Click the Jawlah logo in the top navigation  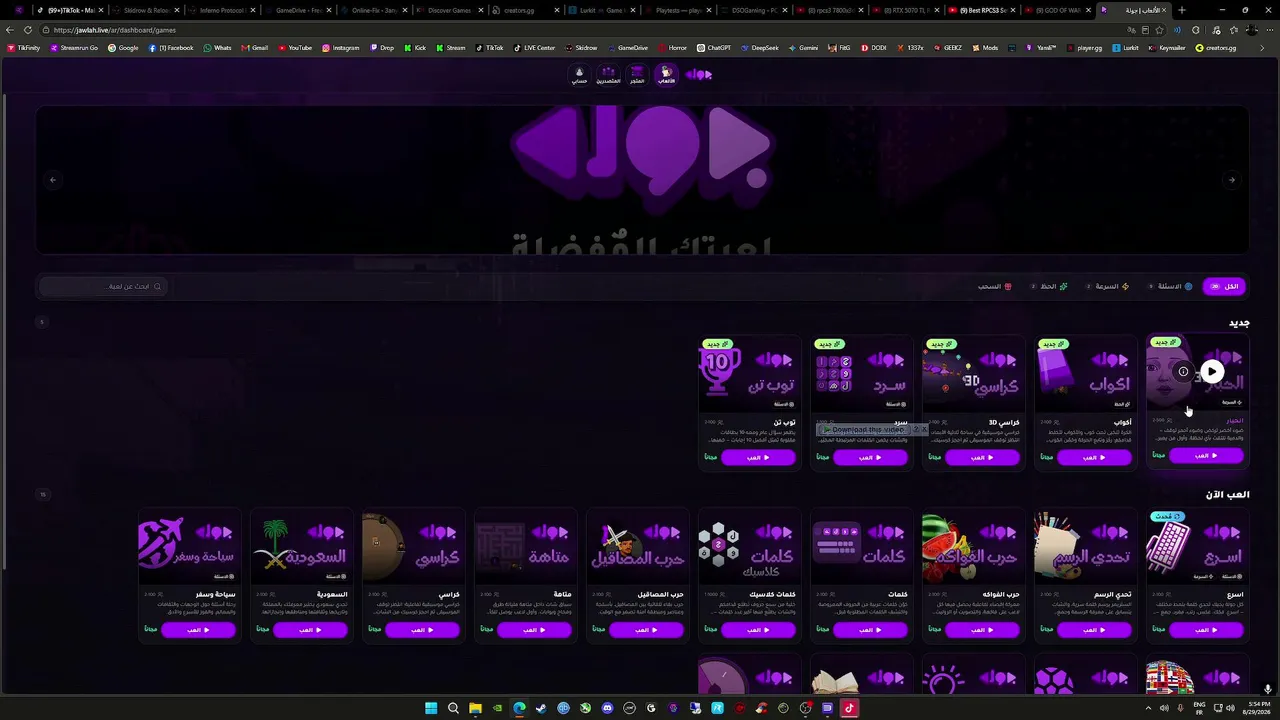(x=699, y=74)
